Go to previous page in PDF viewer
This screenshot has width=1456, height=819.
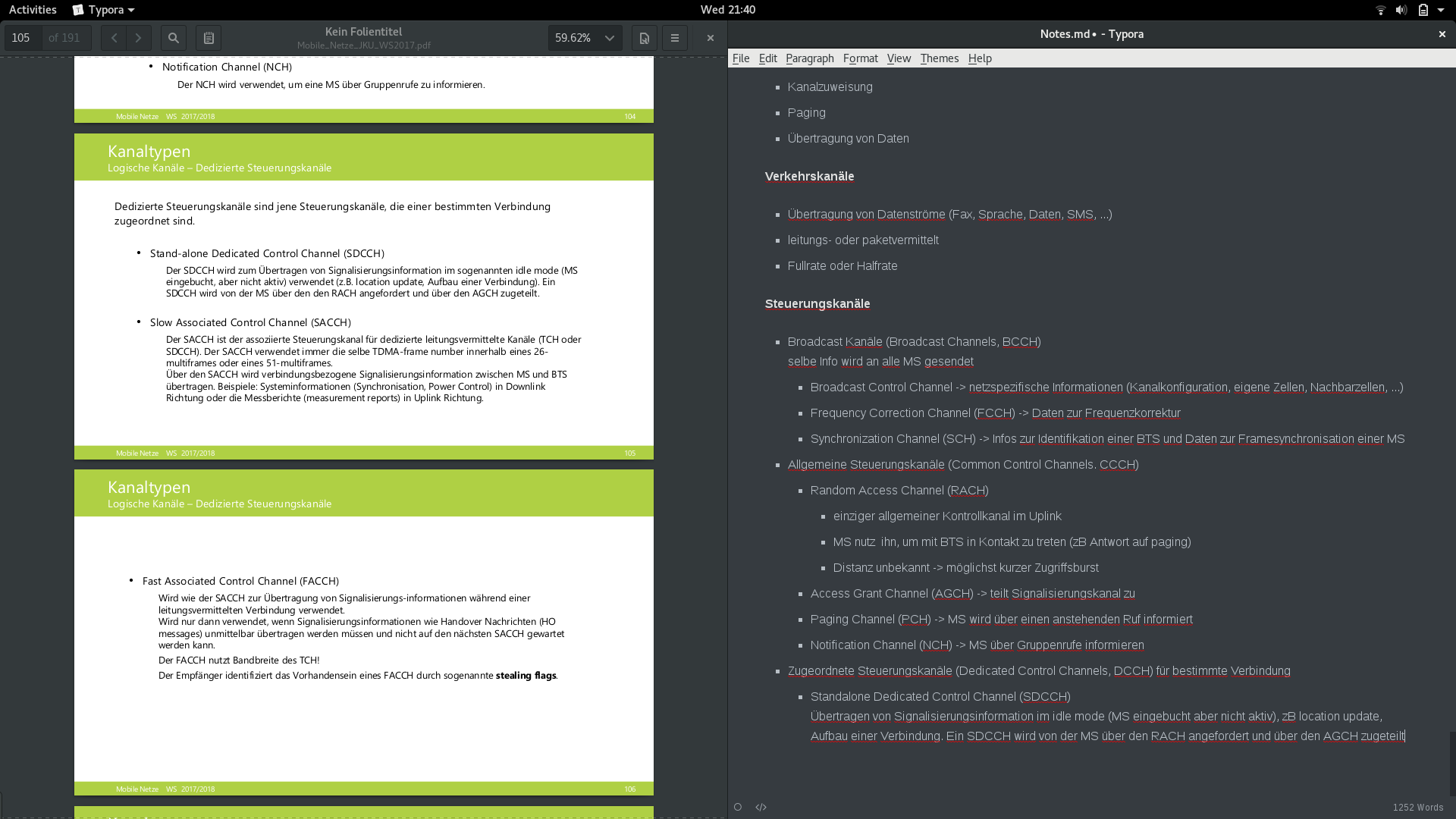[114, 38]
